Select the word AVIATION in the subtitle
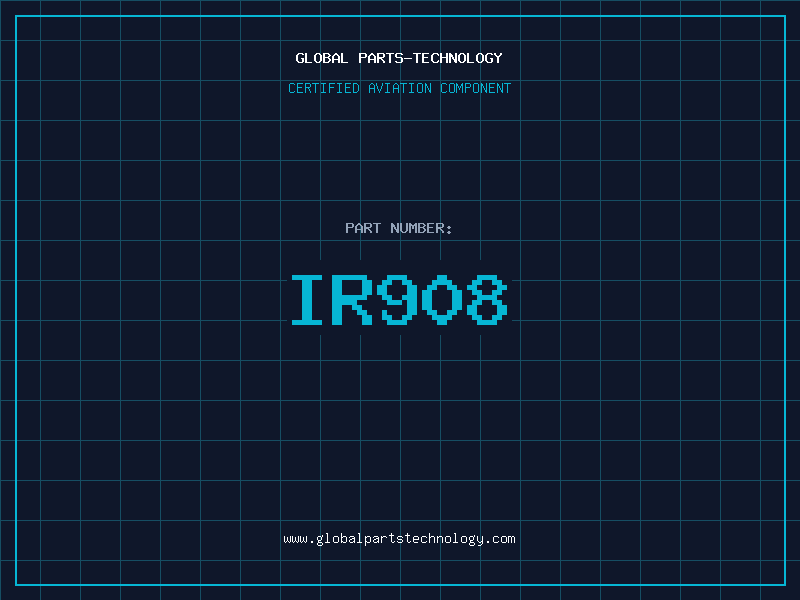The width and height of the screenshot is (800, 600). tap(399, 88)
